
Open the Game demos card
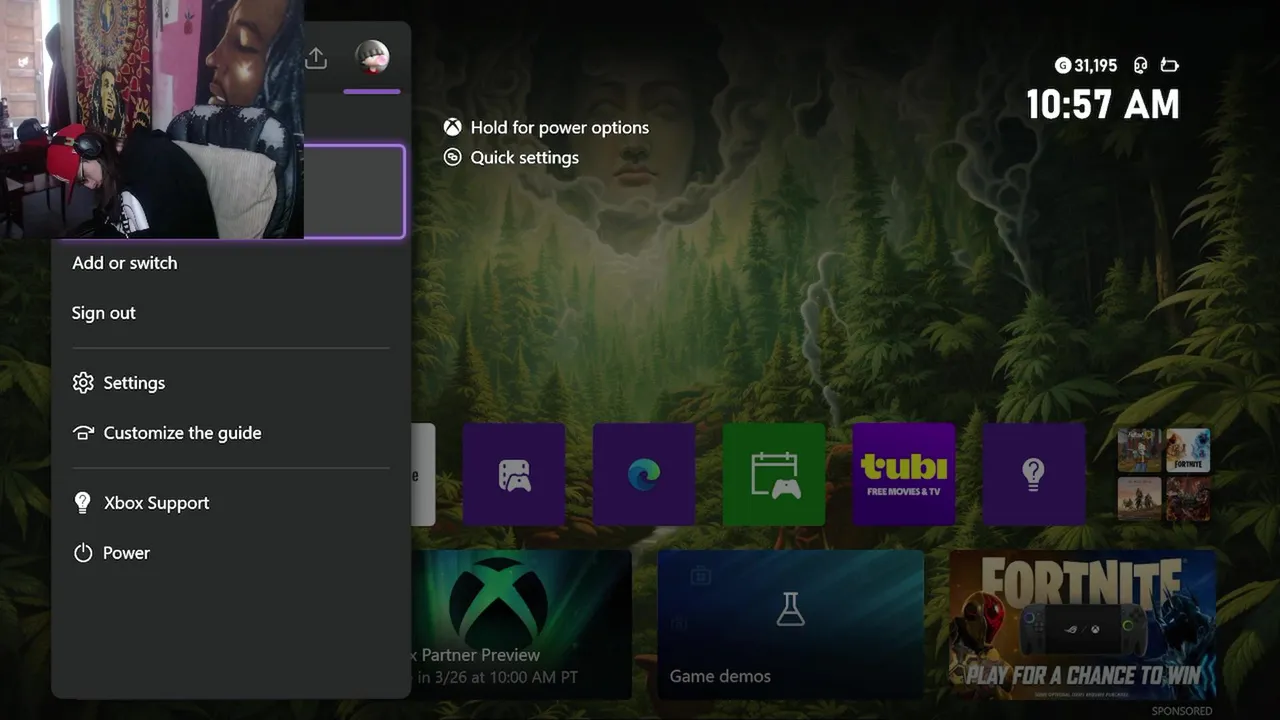(790, 624)
